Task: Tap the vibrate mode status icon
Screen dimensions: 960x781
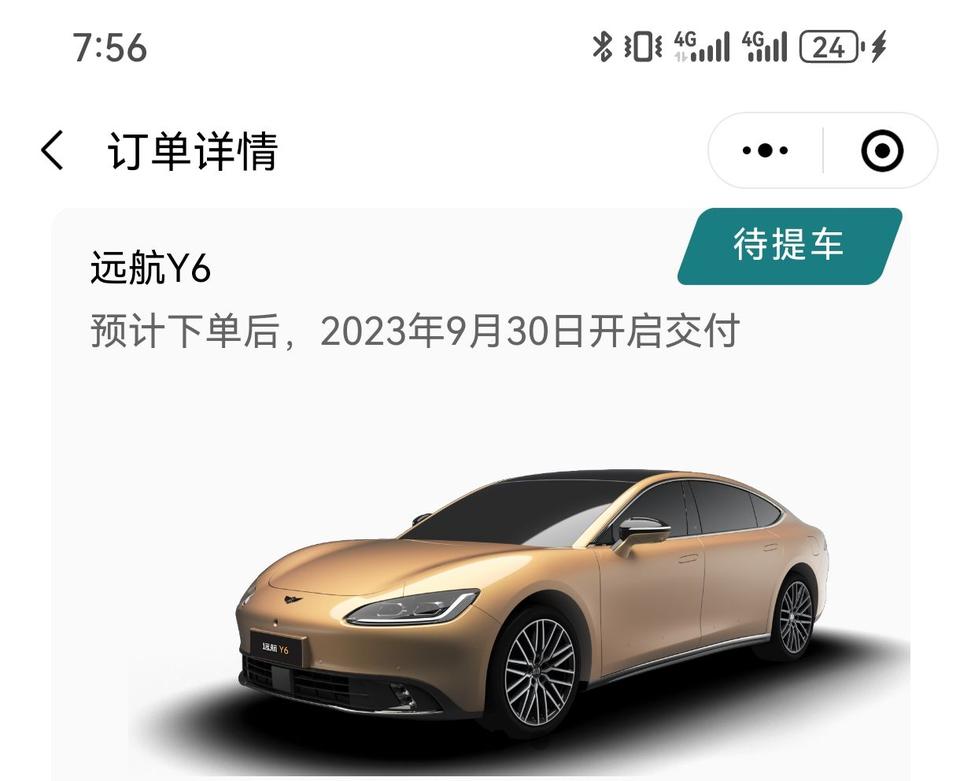Action: point(642,47)
